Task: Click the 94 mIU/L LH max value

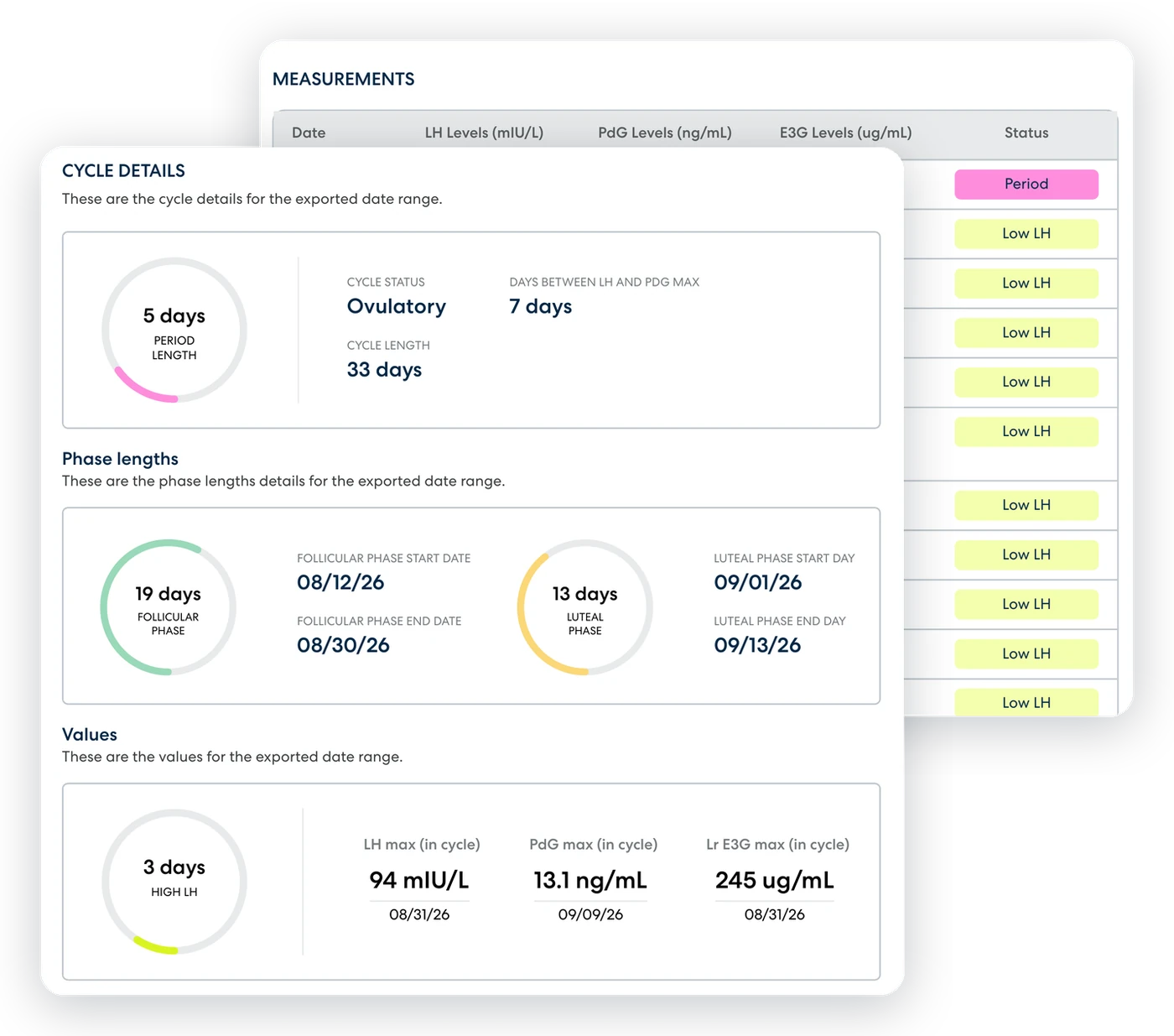Action: (419, 880)
